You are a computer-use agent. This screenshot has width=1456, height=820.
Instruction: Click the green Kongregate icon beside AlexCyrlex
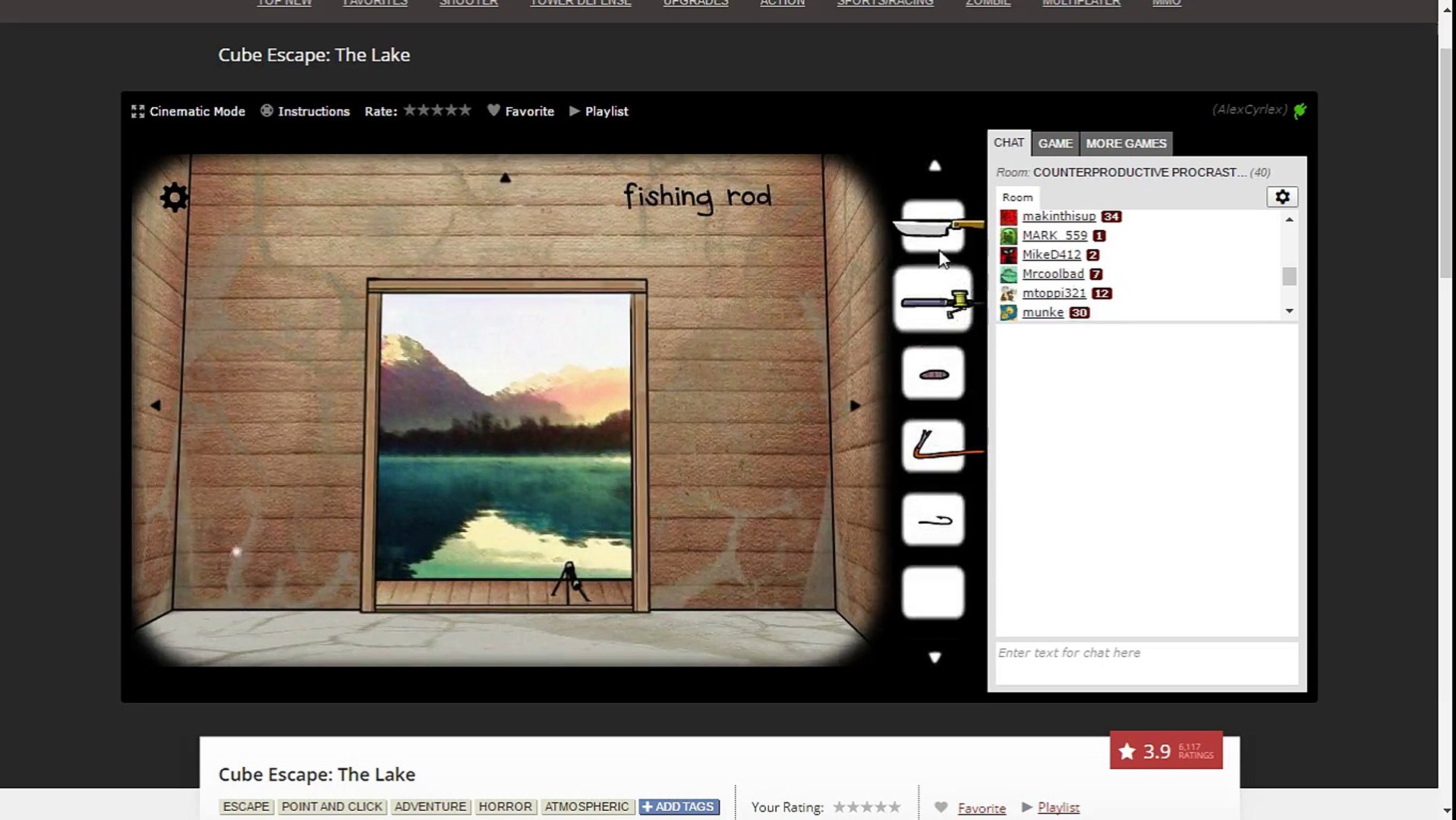coord(1300,111)
